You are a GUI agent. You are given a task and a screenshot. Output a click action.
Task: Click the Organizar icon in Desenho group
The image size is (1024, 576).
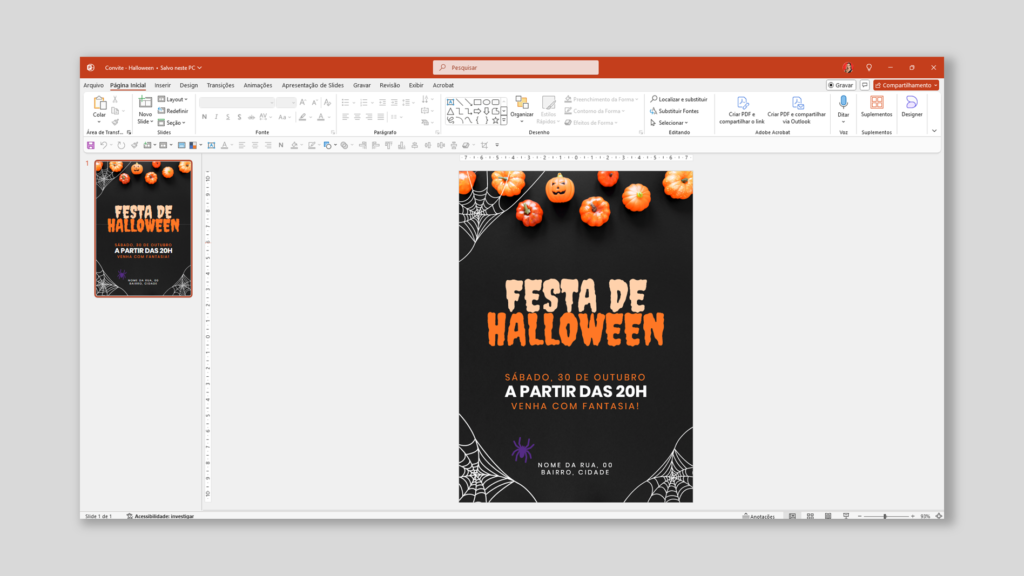pos(522,103)
